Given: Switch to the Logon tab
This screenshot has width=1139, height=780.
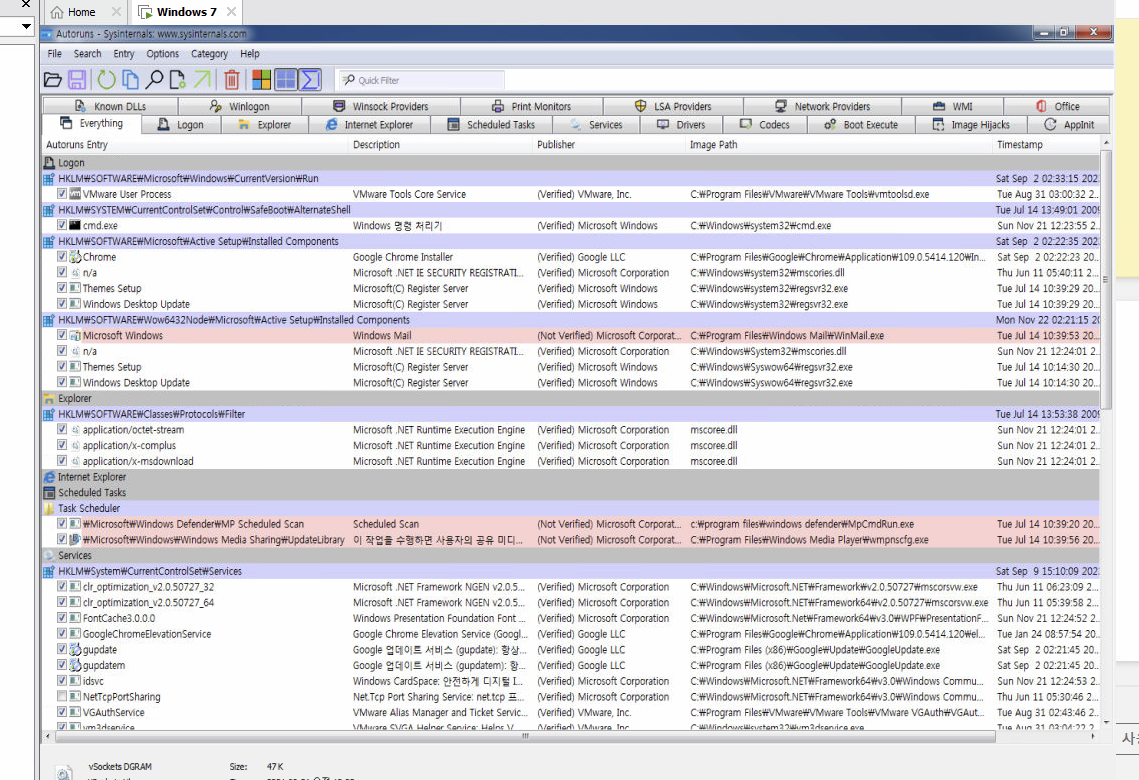Looking at the screenshot, I should click(181, 125).
